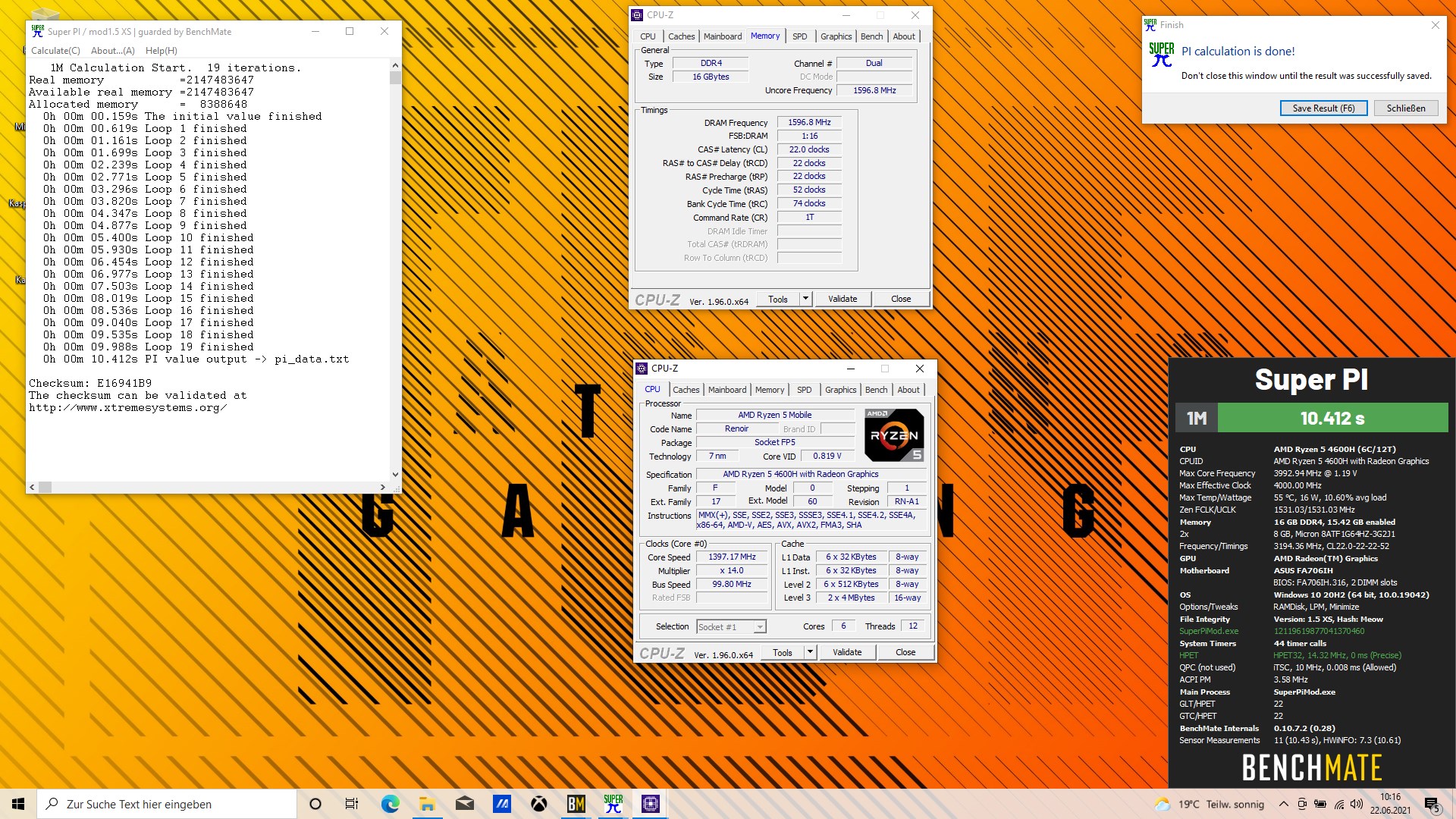Click DRAM Frequency value 1596.8 MHz
The width and height of the screenshot is (1456, 819).
pyautogui.click(x=809, y=122)
